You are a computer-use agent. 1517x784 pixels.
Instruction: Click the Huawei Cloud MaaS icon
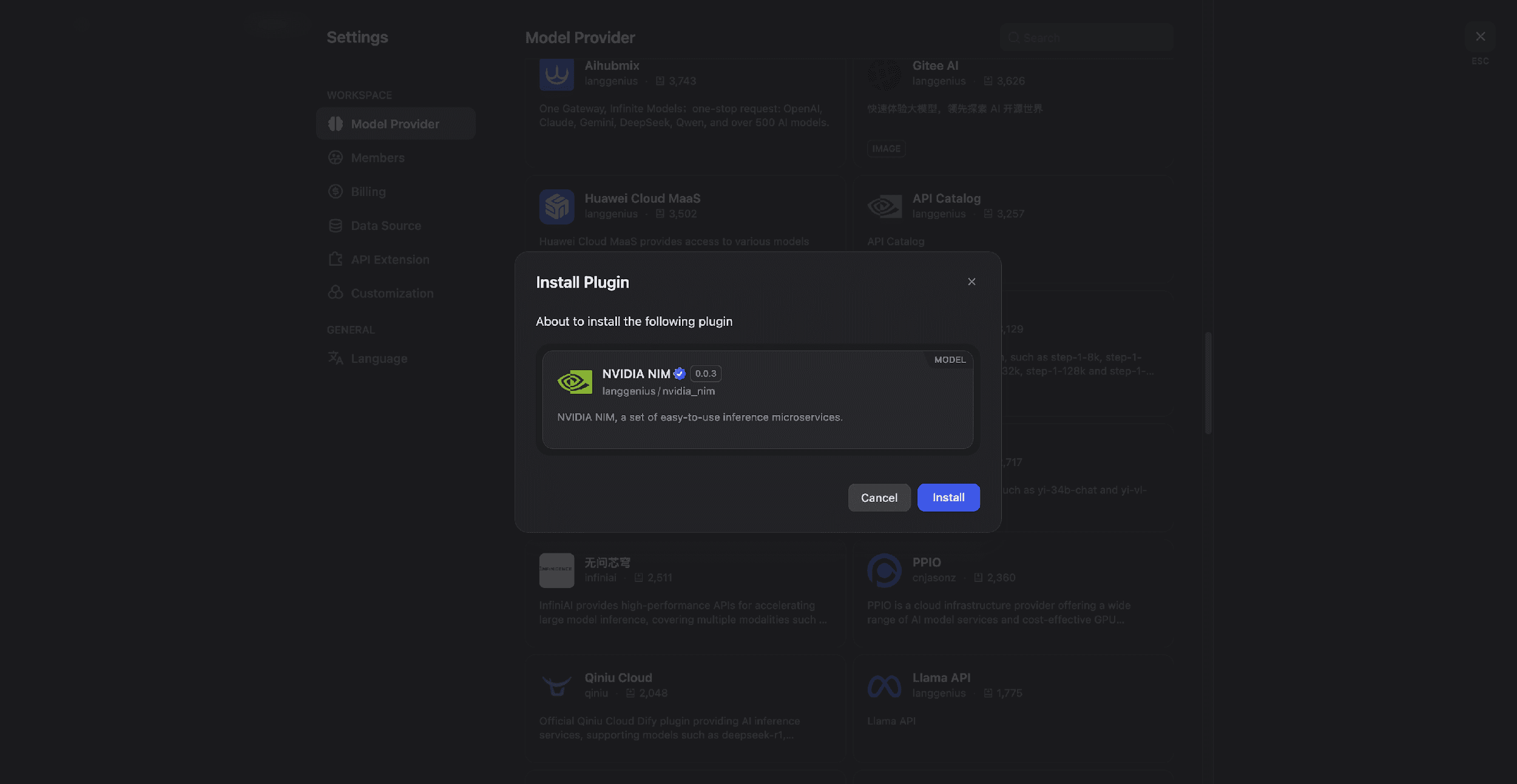[556, 207]
